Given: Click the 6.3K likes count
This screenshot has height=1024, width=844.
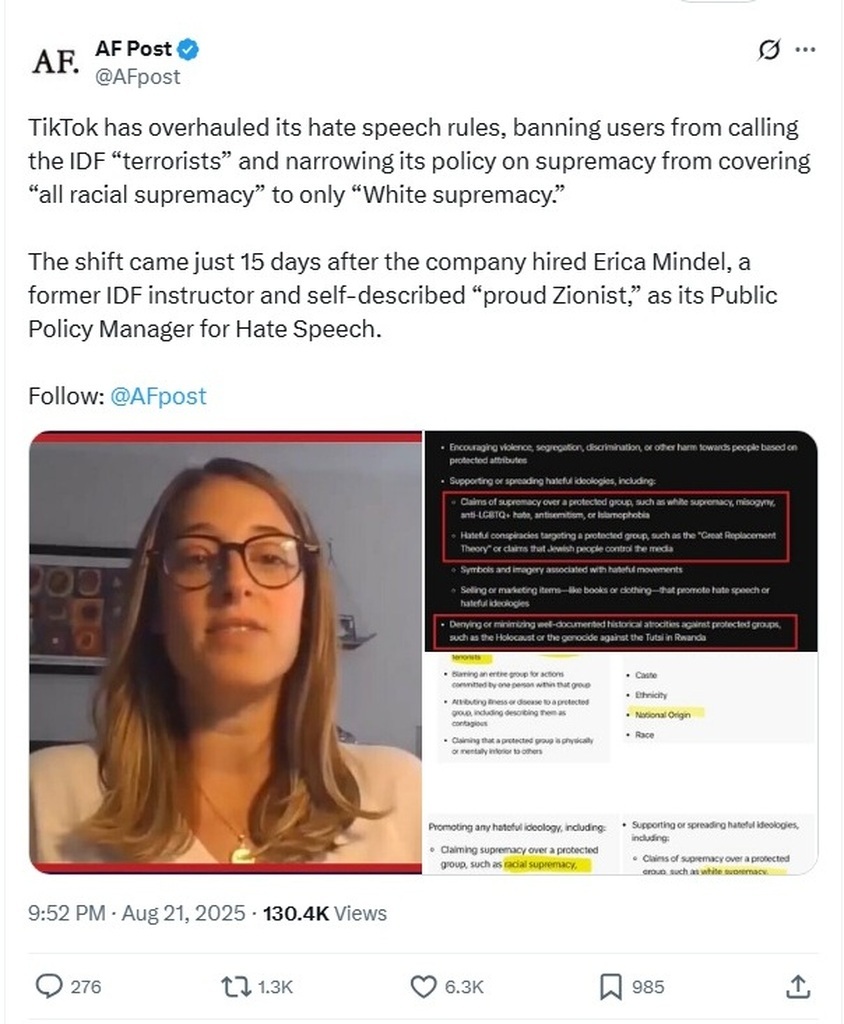Looking at the screenshot, I should tap(464, 987).
